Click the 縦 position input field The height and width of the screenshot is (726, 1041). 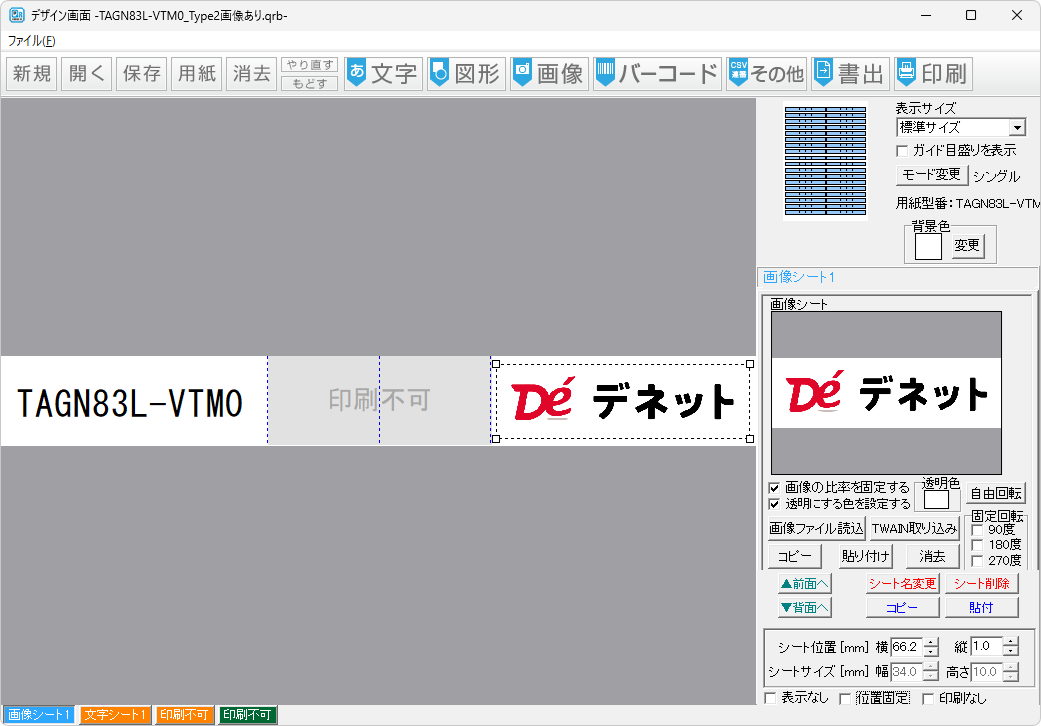pos(987,646)
